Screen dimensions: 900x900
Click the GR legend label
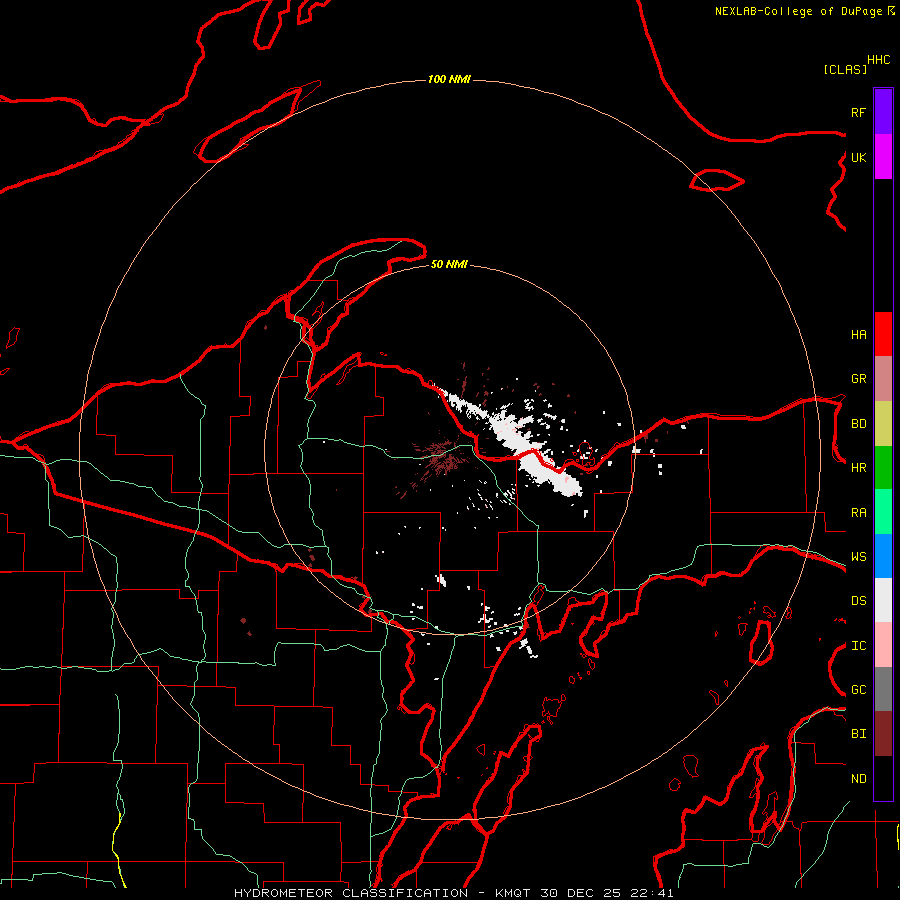click(x=858, y=379)
